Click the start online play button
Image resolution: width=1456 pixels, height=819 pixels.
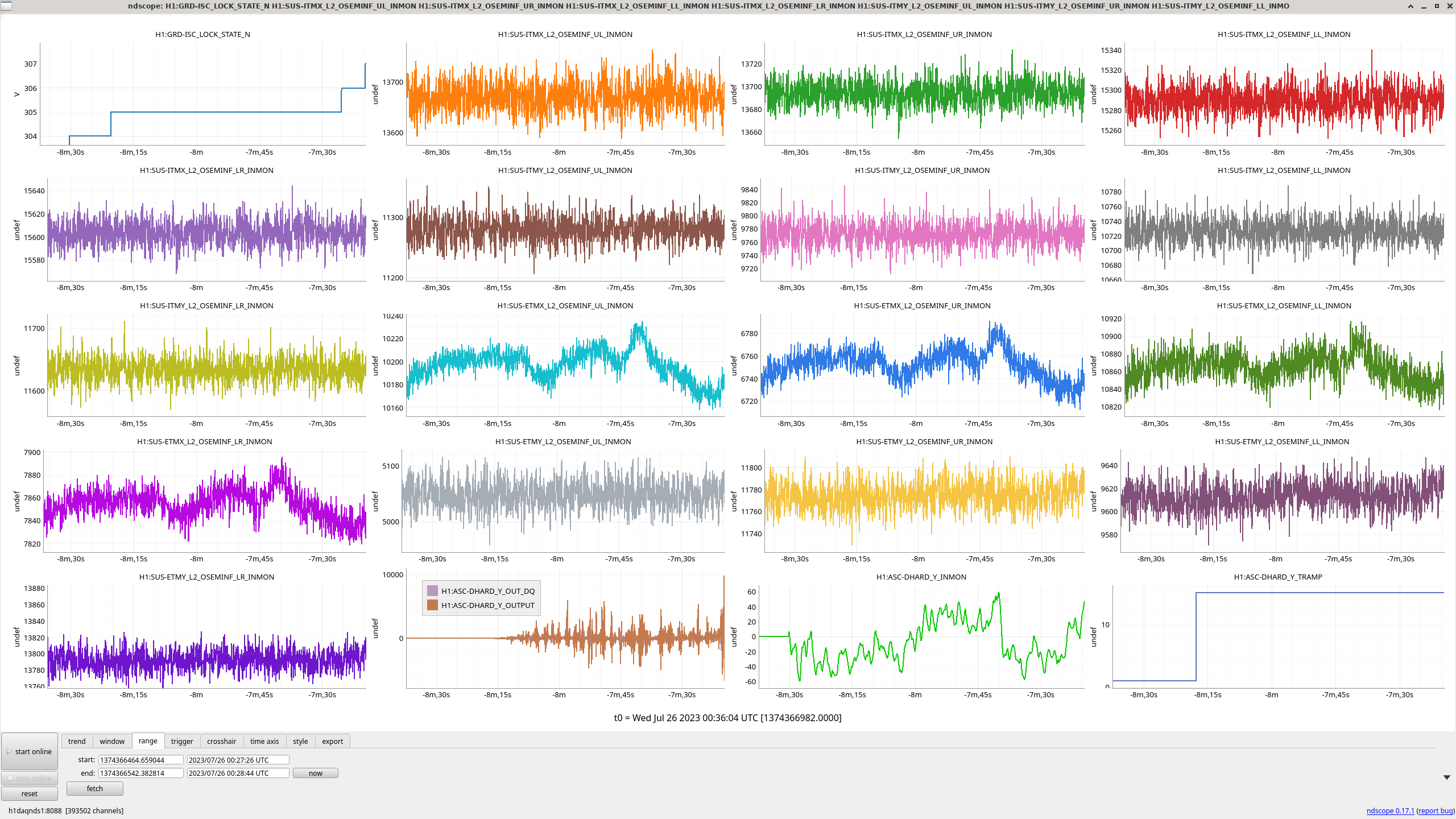click(x=30, y=751)
